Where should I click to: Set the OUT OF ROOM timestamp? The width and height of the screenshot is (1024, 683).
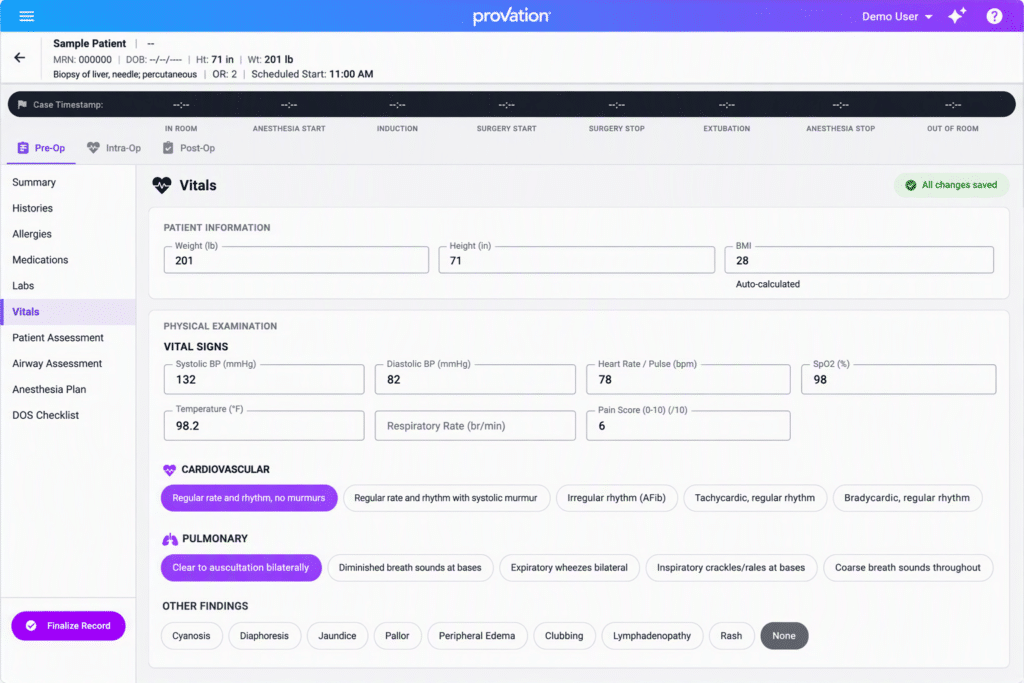click(953, 105)
